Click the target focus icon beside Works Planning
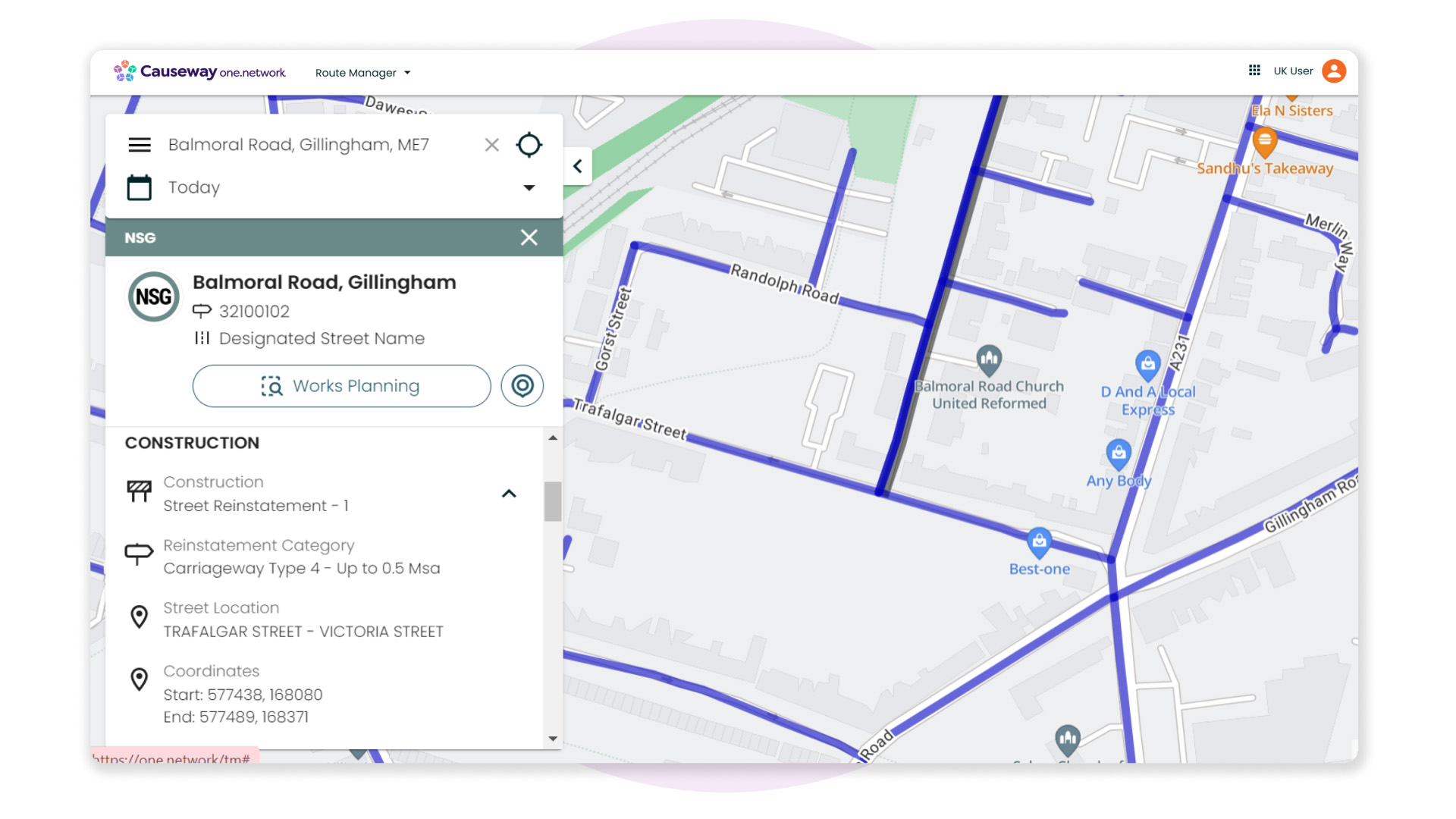 (522, 386)
